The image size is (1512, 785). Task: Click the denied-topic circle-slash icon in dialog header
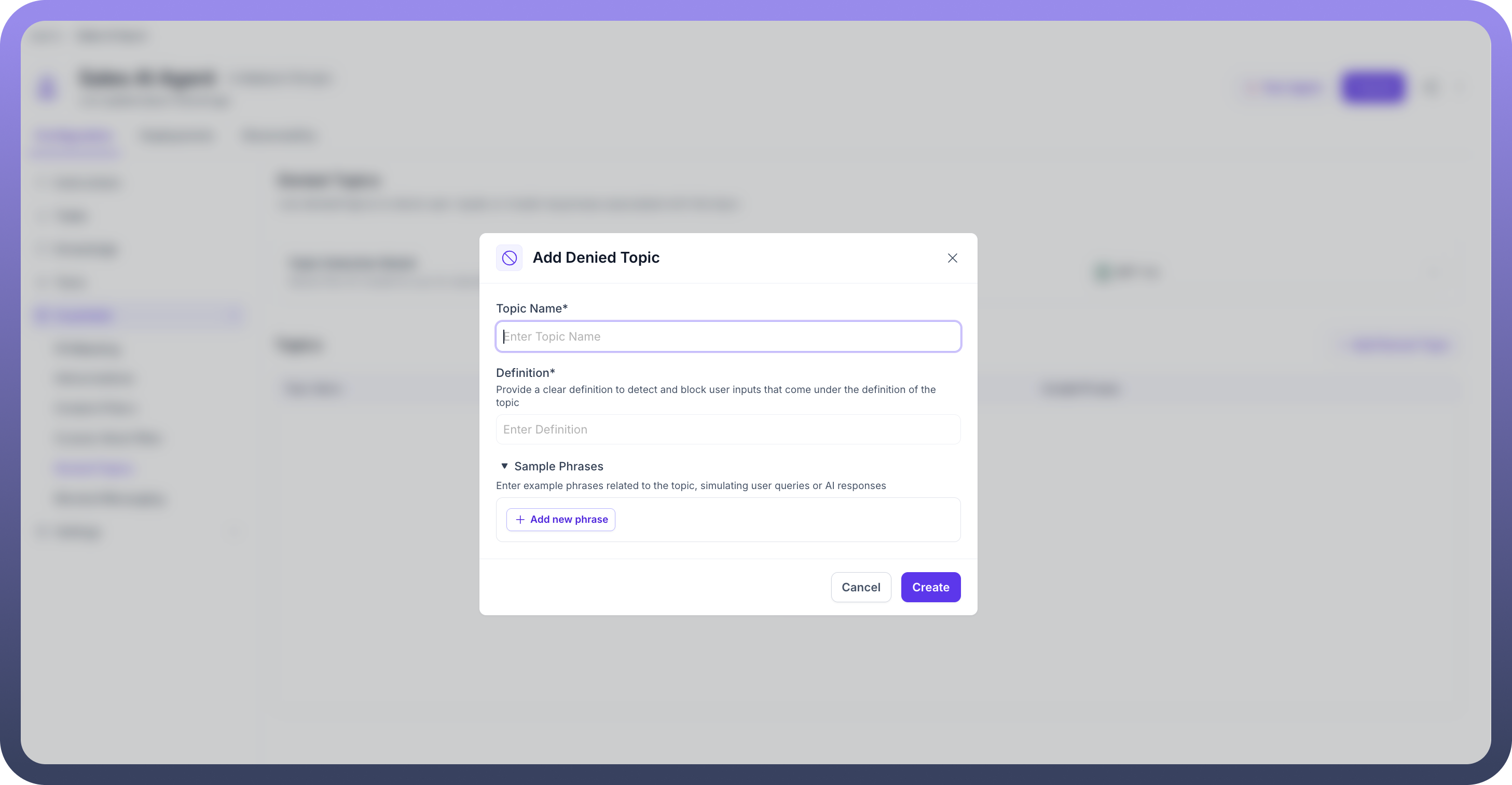click(x=509, y=258)
